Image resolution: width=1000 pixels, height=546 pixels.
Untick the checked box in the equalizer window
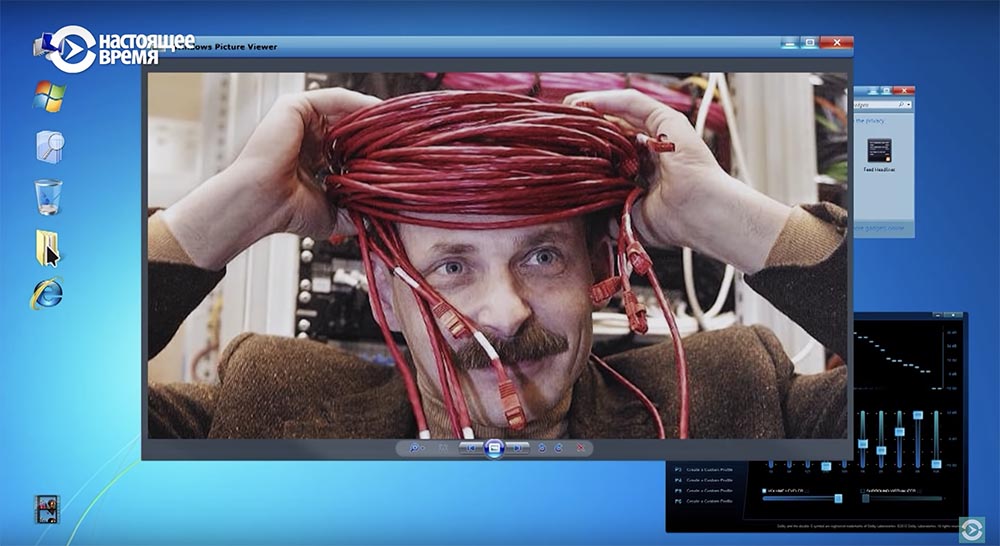tap(764, 491)
